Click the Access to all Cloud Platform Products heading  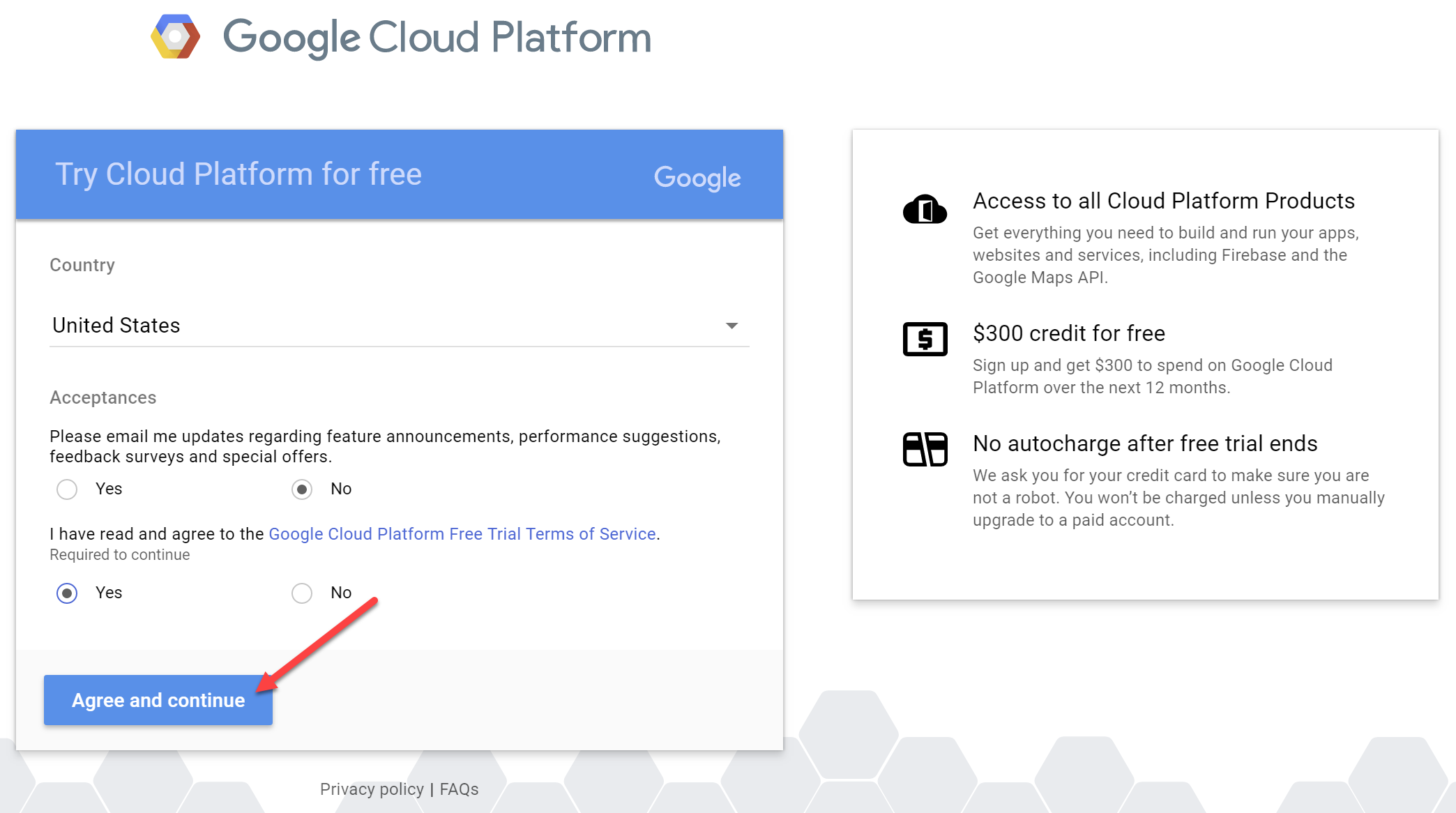point(1164,201)
